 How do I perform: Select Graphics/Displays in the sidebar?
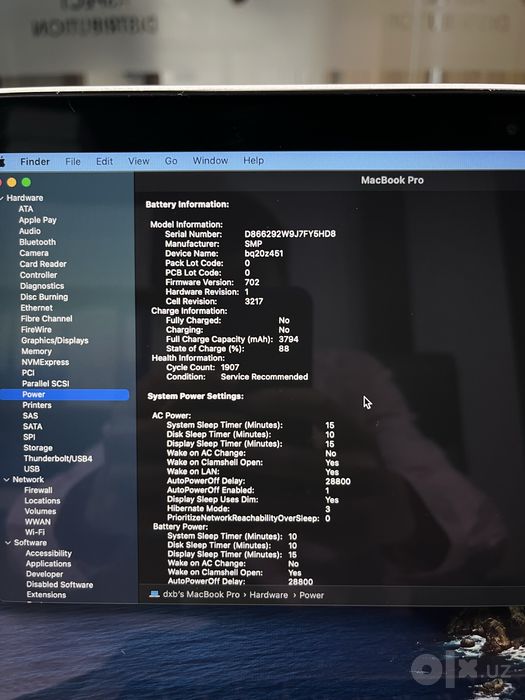(x=55, y=341)
